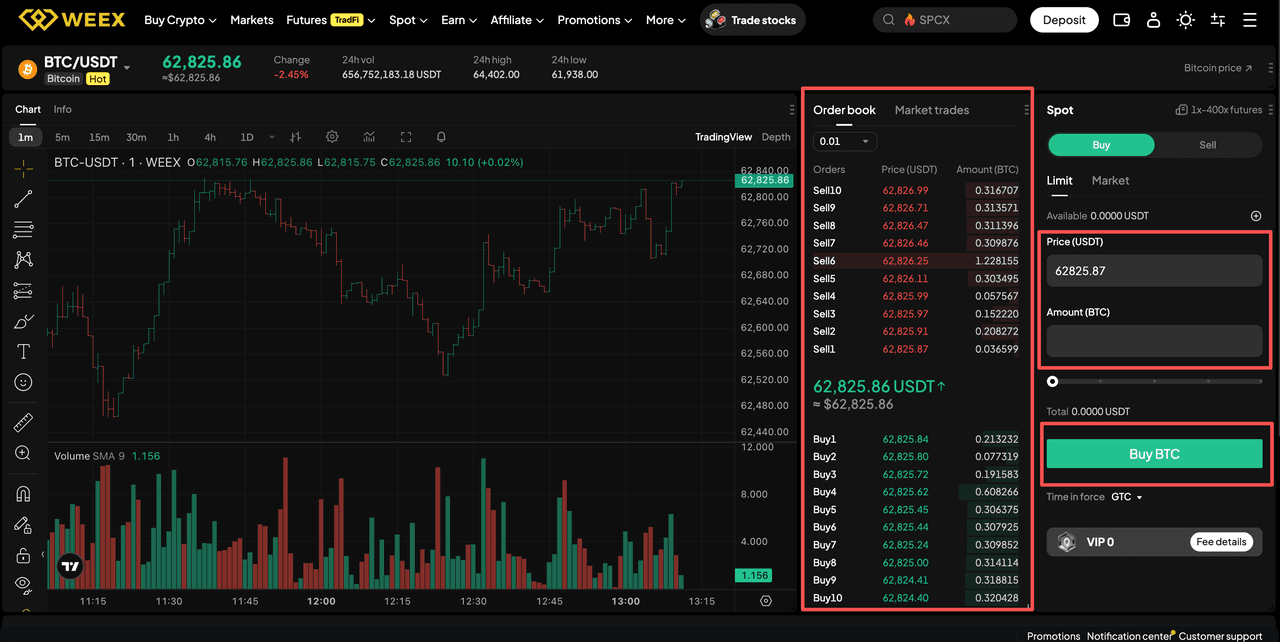Open trading layout preferences sliders icon

coord(1218,20)
